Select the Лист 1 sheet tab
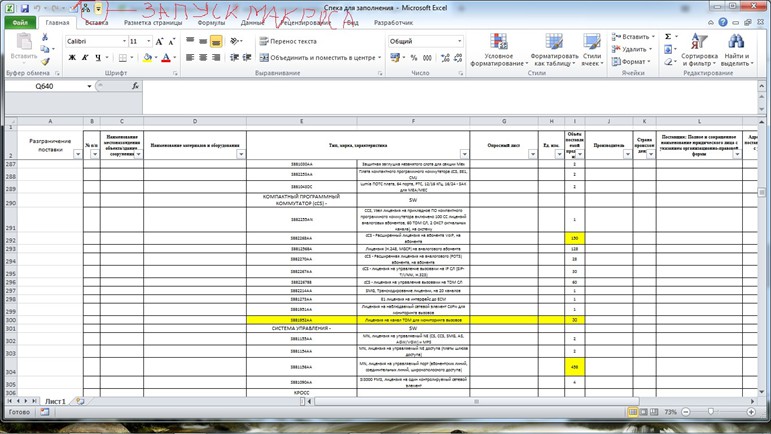The width and height of the screenshot is (771, 434). coord(55,401)
